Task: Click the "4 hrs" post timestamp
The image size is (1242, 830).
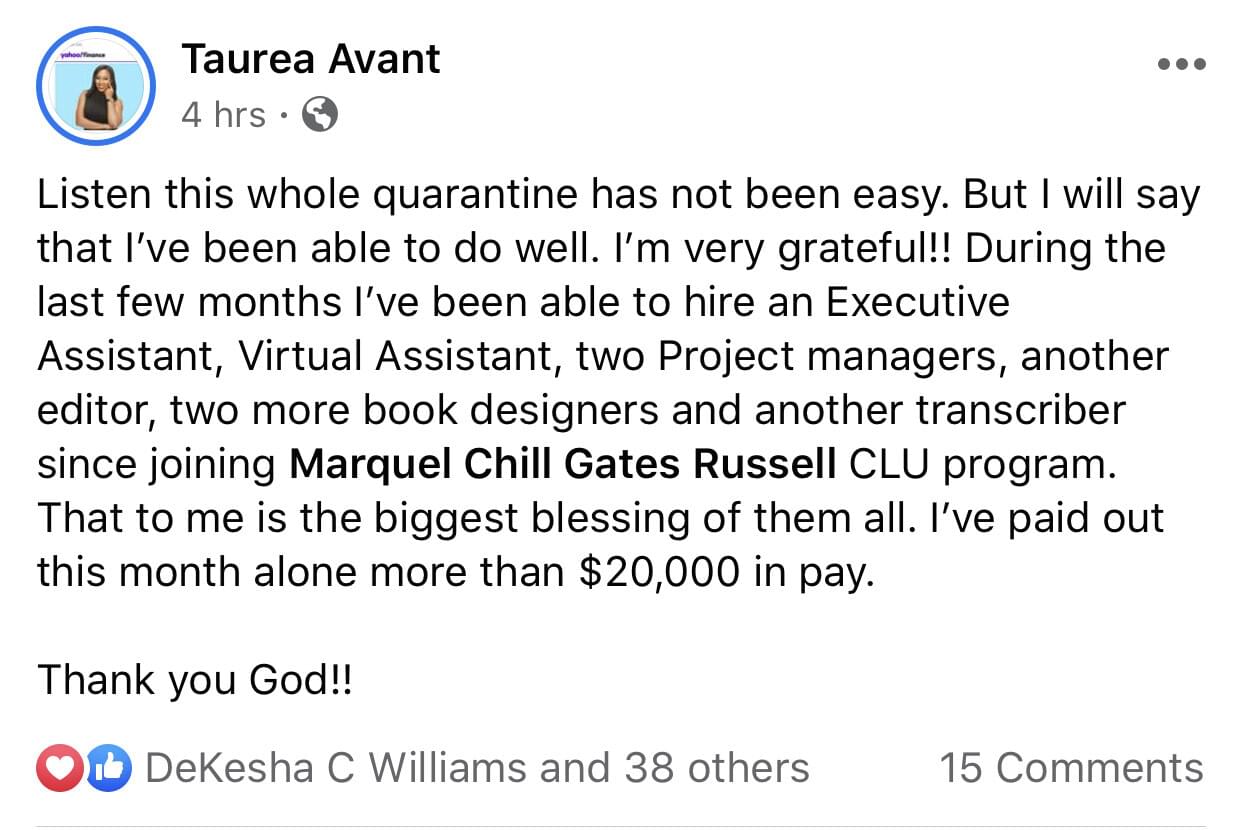Action: 224,116
